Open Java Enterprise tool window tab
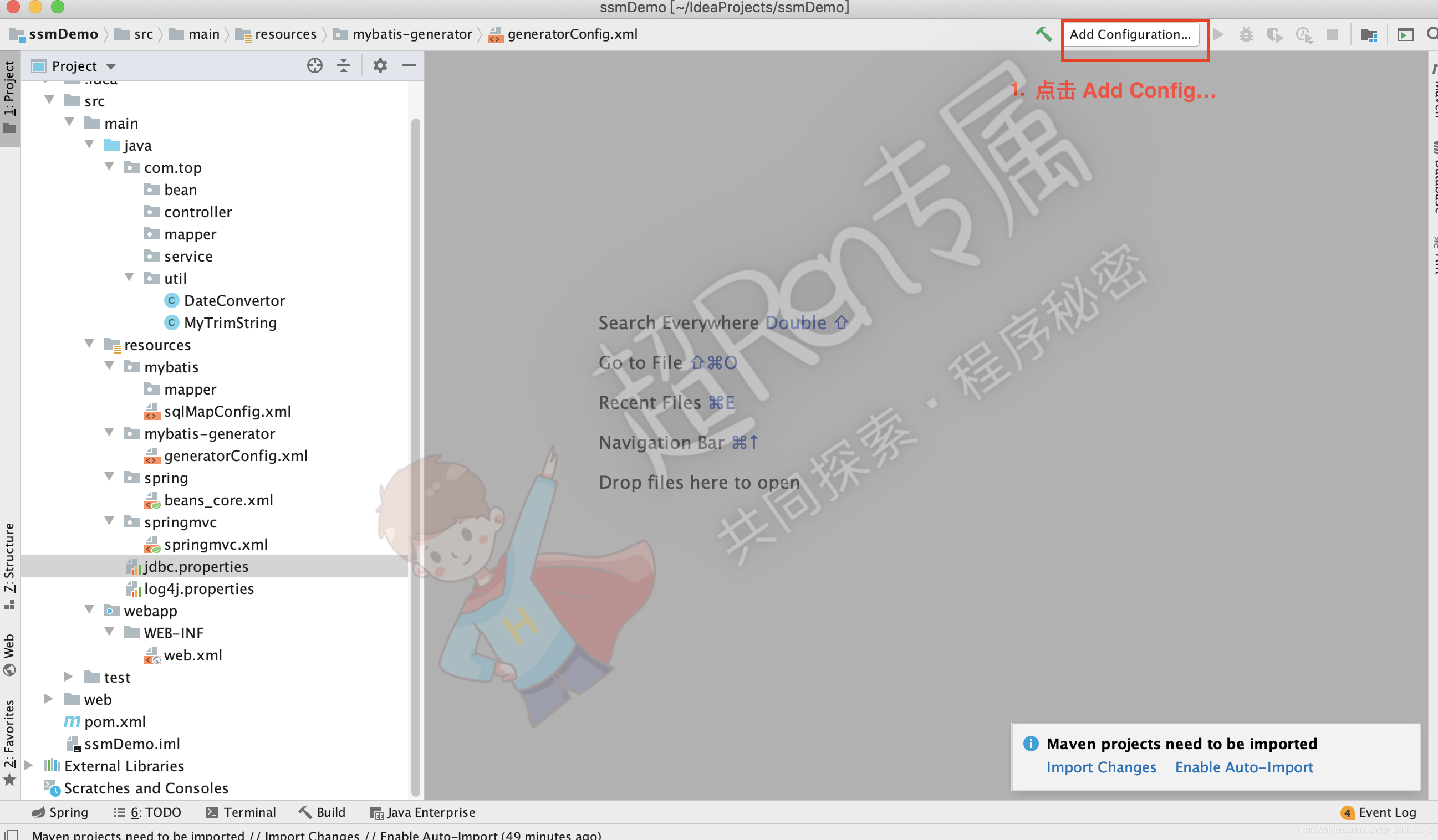The width and height of the screenshot is (1438, 840). [423, 812]
